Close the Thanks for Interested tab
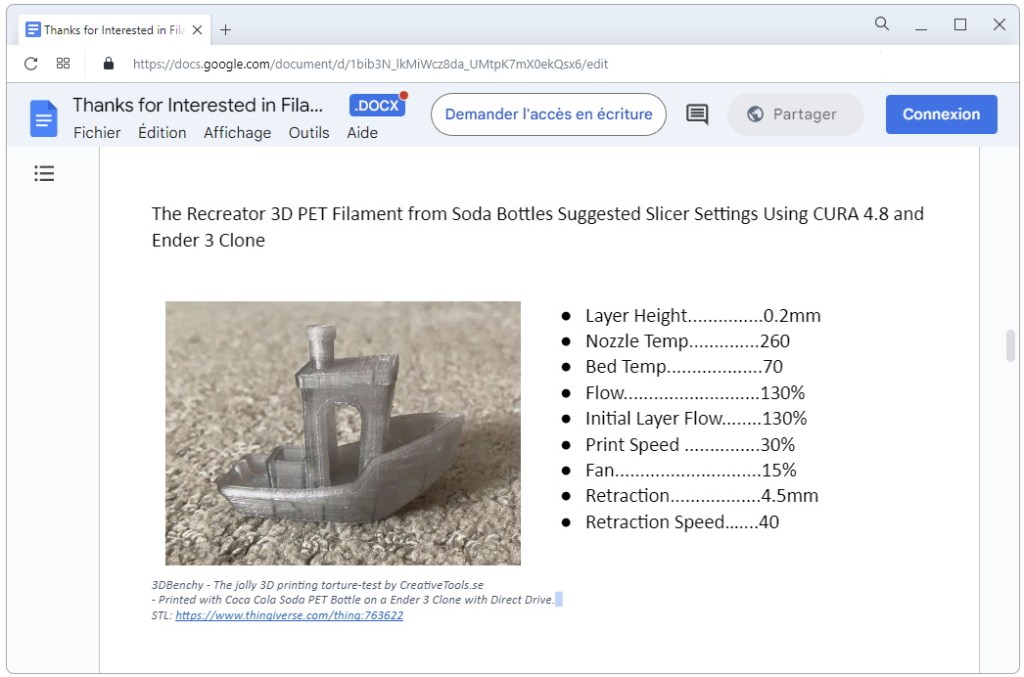This screenshot has width=1024, height=677. [198, 29]
